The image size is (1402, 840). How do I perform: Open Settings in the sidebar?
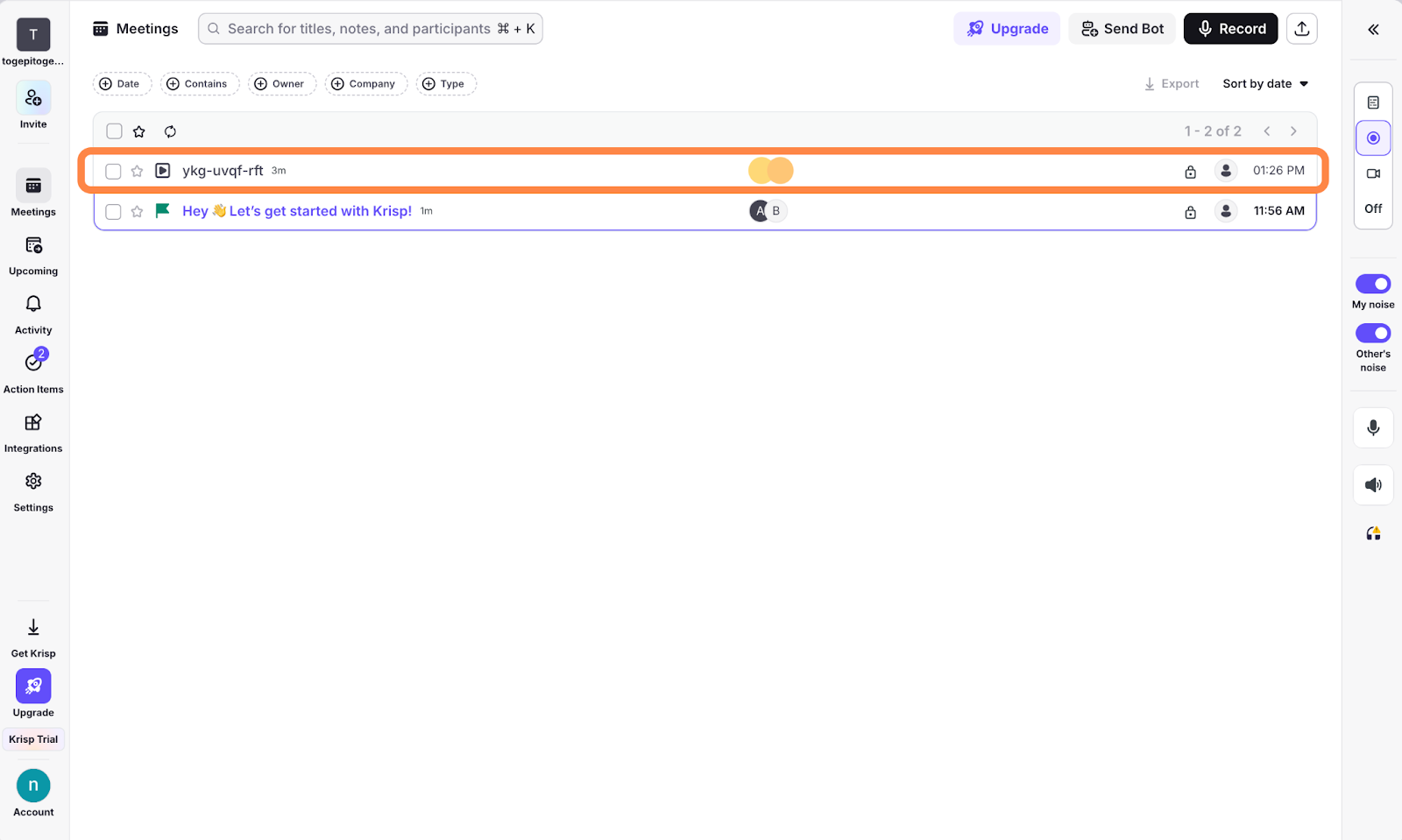click(33, 482)
